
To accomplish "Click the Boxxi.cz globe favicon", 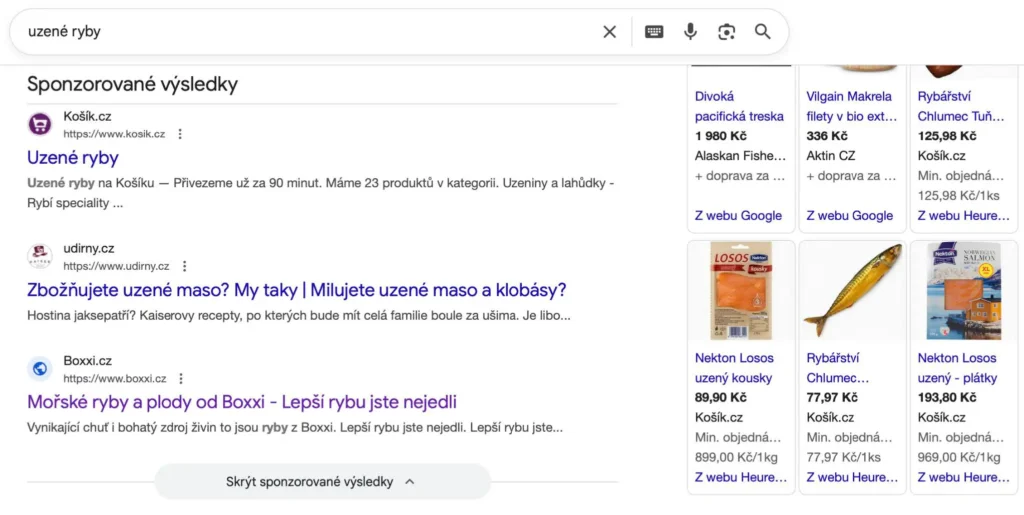I will (40, 369).
